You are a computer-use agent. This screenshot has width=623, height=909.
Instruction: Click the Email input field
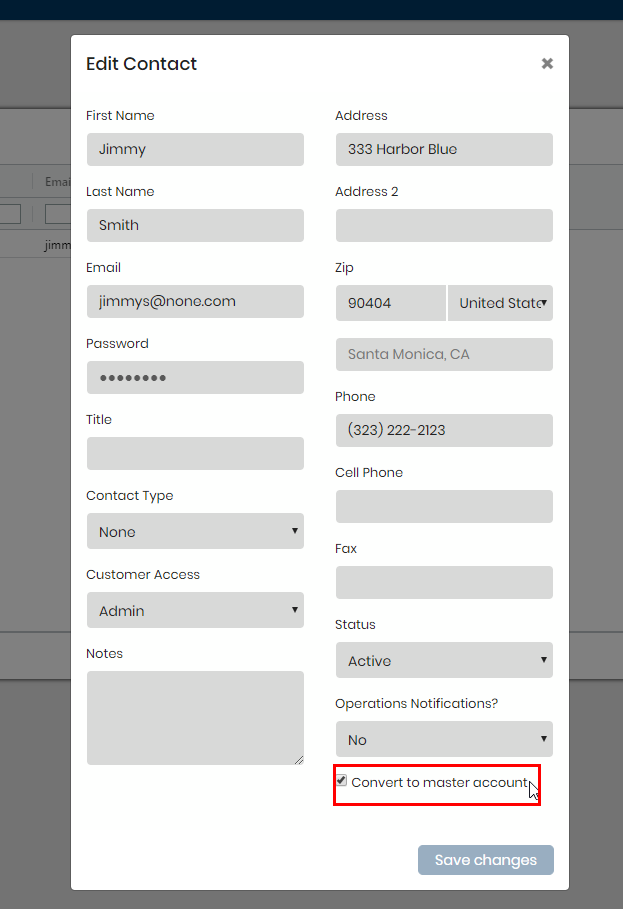[195, 301]
